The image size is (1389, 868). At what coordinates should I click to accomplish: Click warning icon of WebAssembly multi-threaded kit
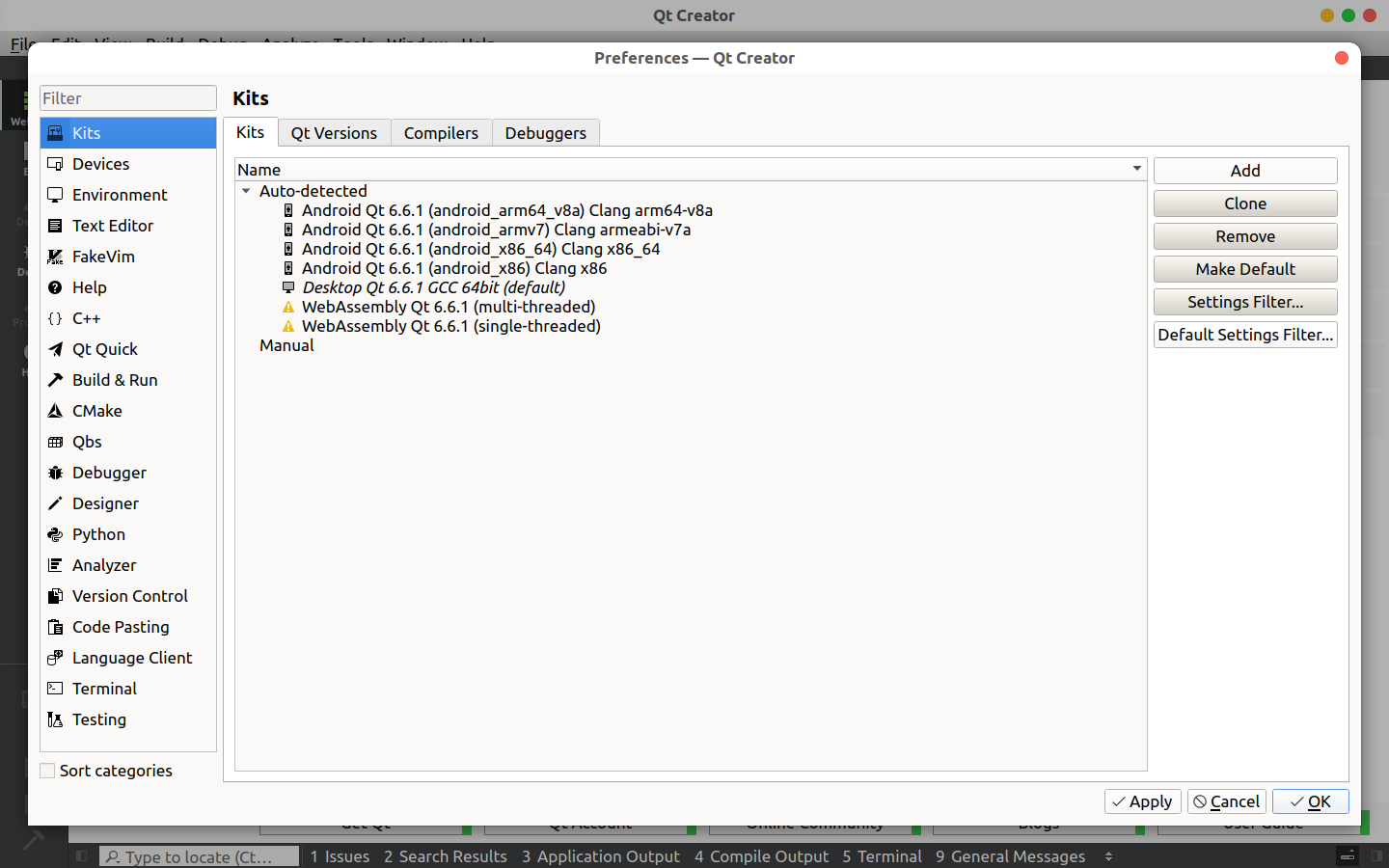point(287,307)
